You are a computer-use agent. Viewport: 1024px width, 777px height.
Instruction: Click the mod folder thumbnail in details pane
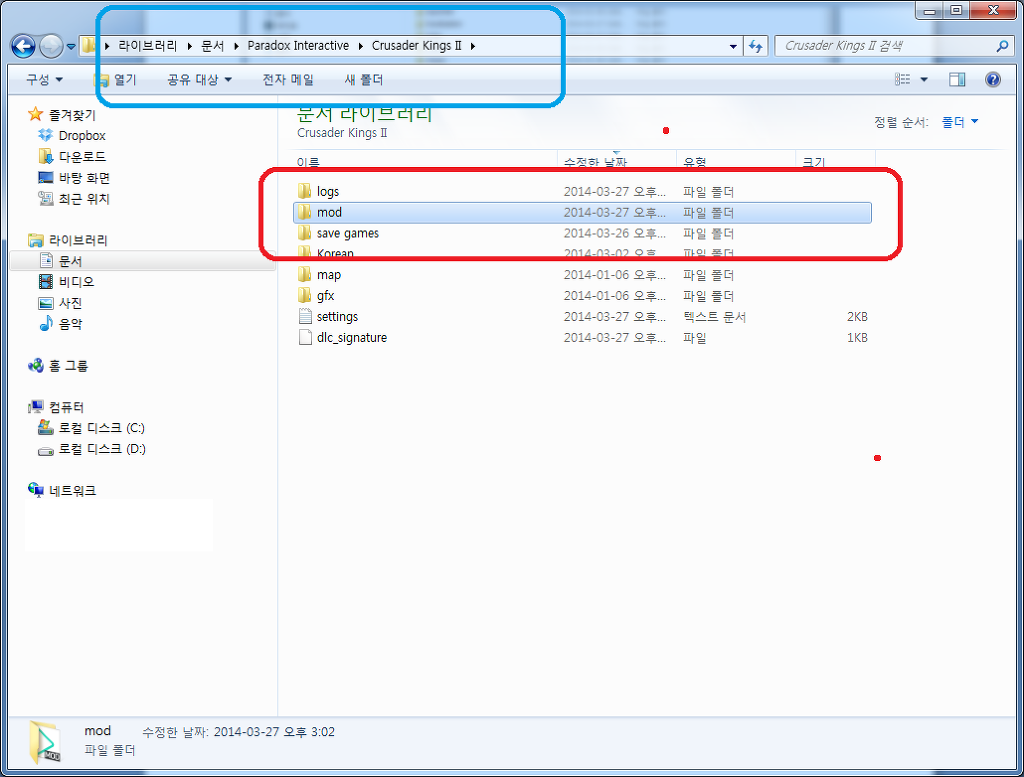(x=45, y=742)
